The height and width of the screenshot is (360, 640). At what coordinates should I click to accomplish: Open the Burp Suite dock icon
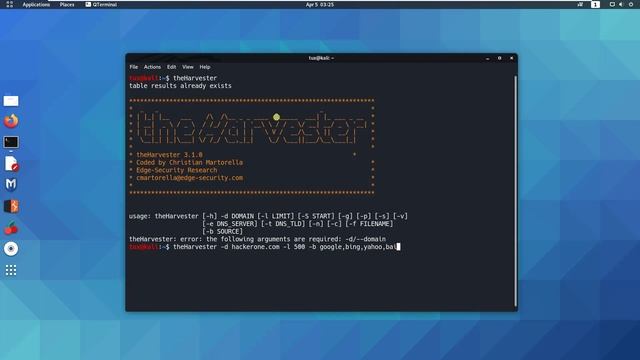click(x=11, y=206)
